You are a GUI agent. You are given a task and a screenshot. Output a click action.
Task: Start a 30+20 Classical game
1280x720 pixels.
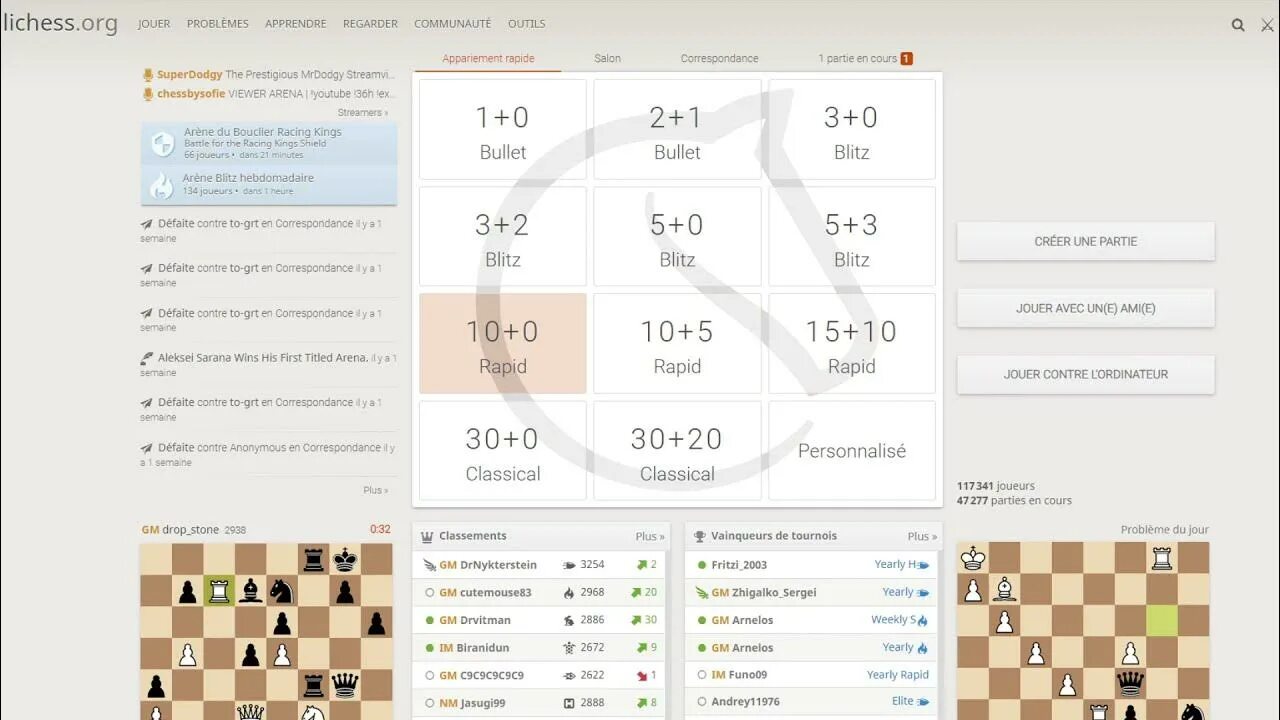pos(677,451)
